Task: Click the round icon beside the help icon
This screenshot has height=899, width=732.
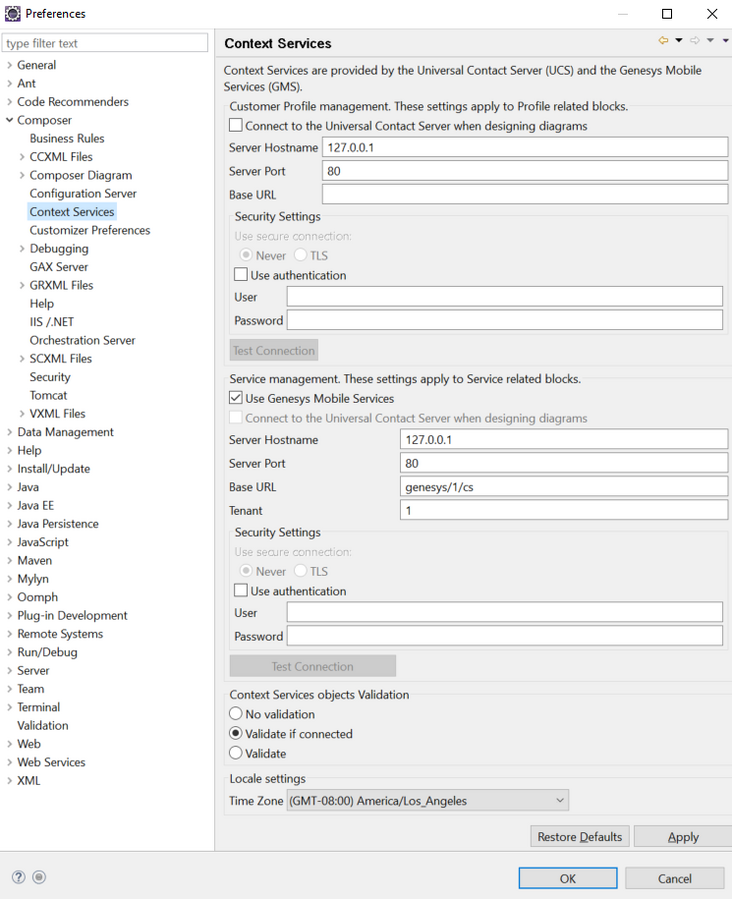Action: pos(39,877)
